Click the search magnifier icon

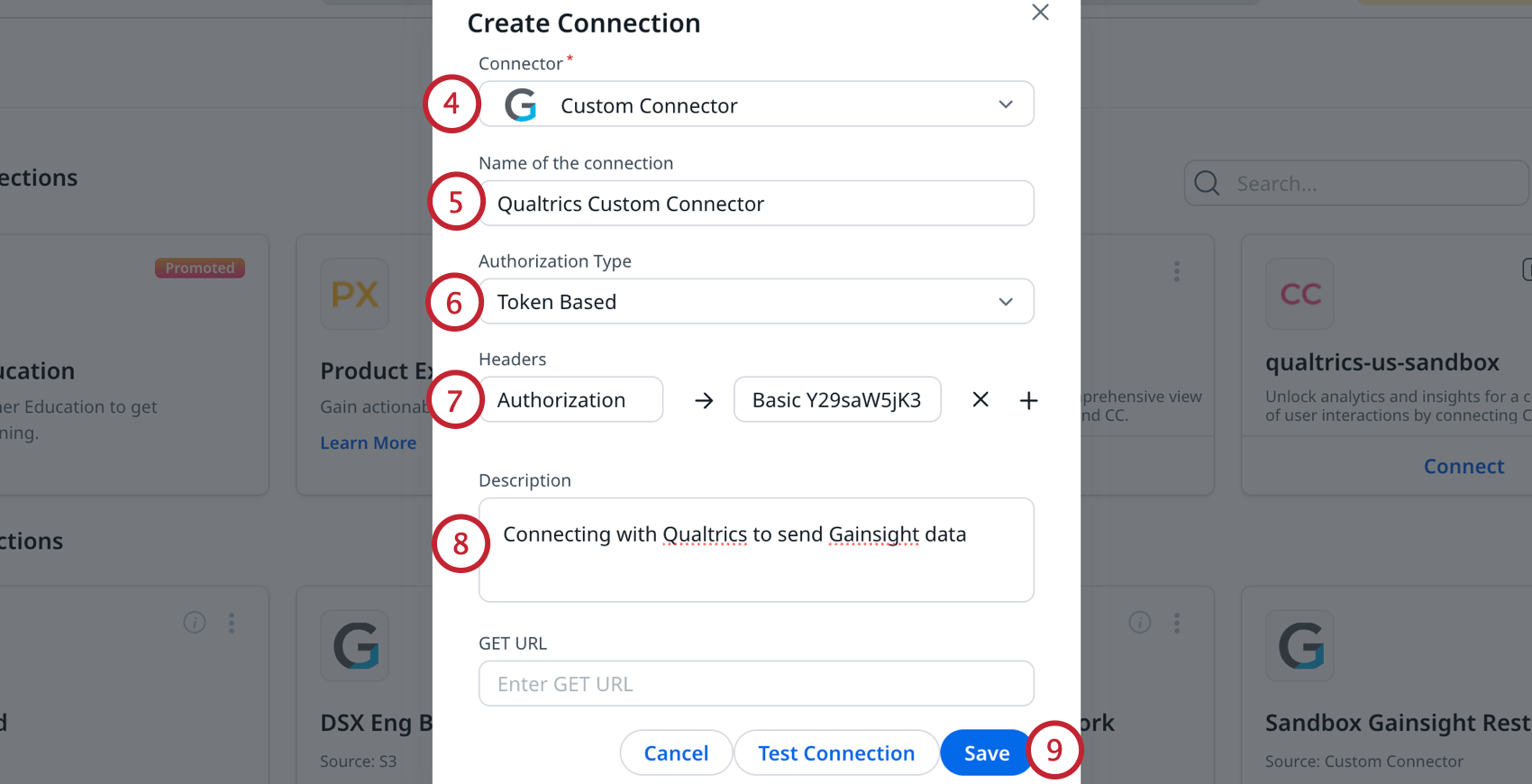click(x=1206, y=183)
